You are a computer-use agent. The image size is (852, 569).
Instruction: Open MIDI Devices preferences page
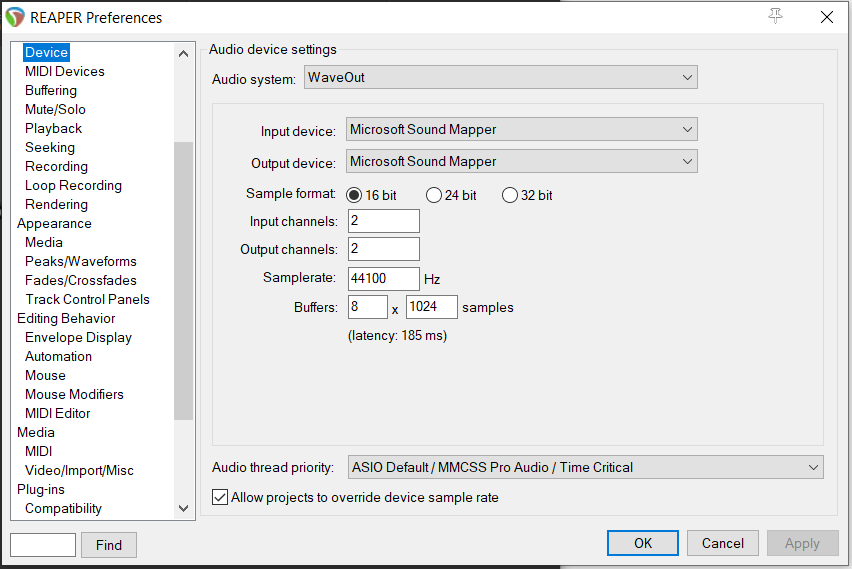coord(65,71)
